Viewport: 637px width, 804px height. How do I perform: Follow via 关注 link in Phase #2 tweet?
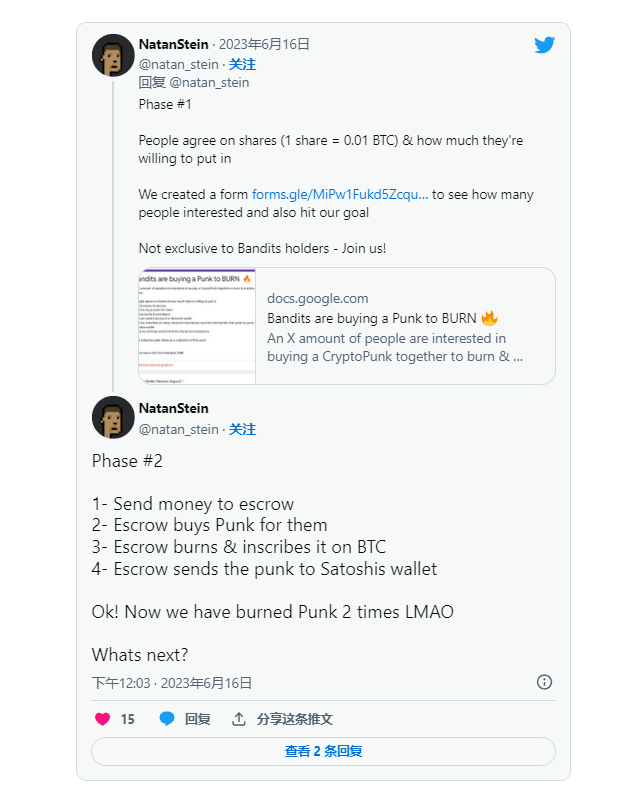[x=242, y=429]
